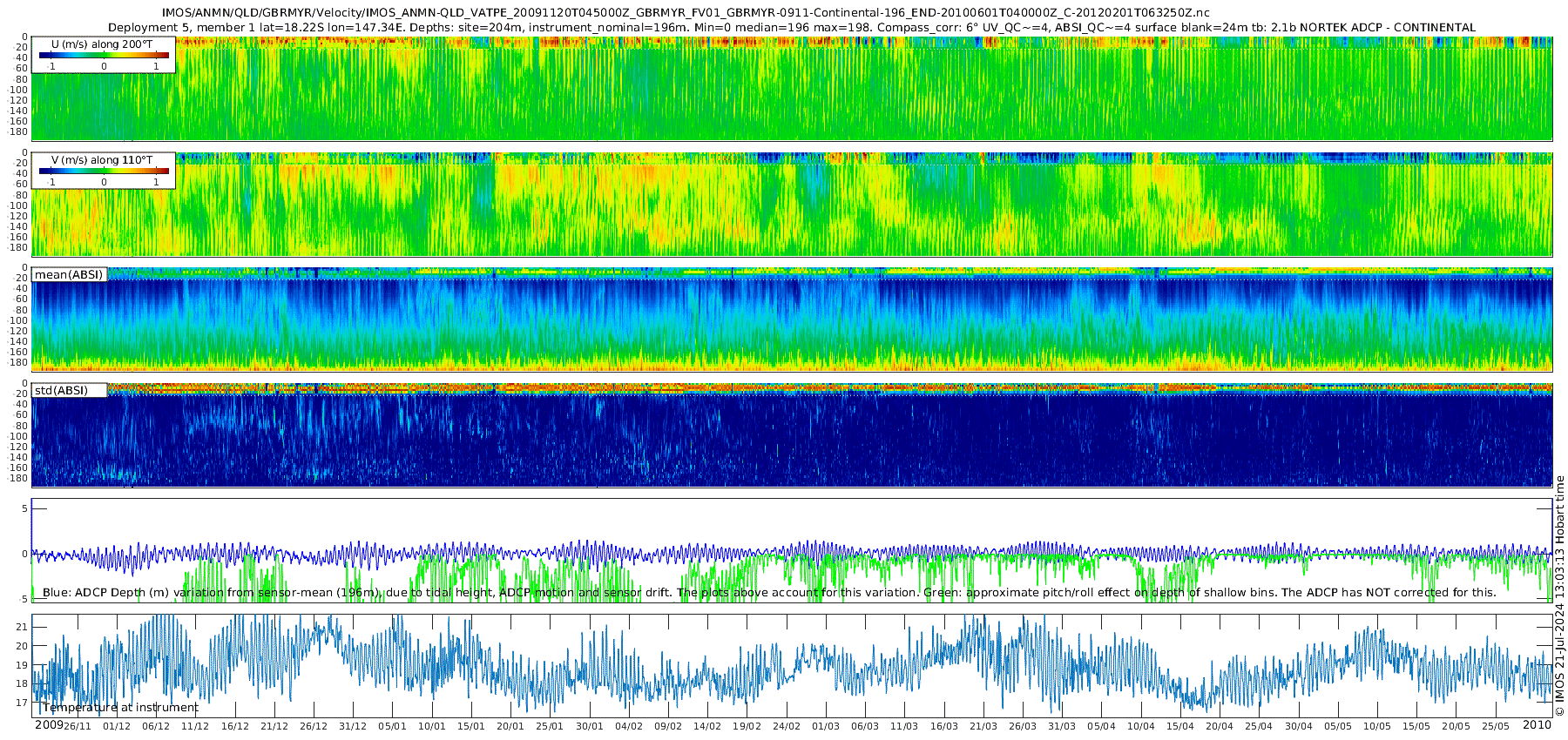Click the U velocity colorbar along 200°T

[x=104, y=55]
